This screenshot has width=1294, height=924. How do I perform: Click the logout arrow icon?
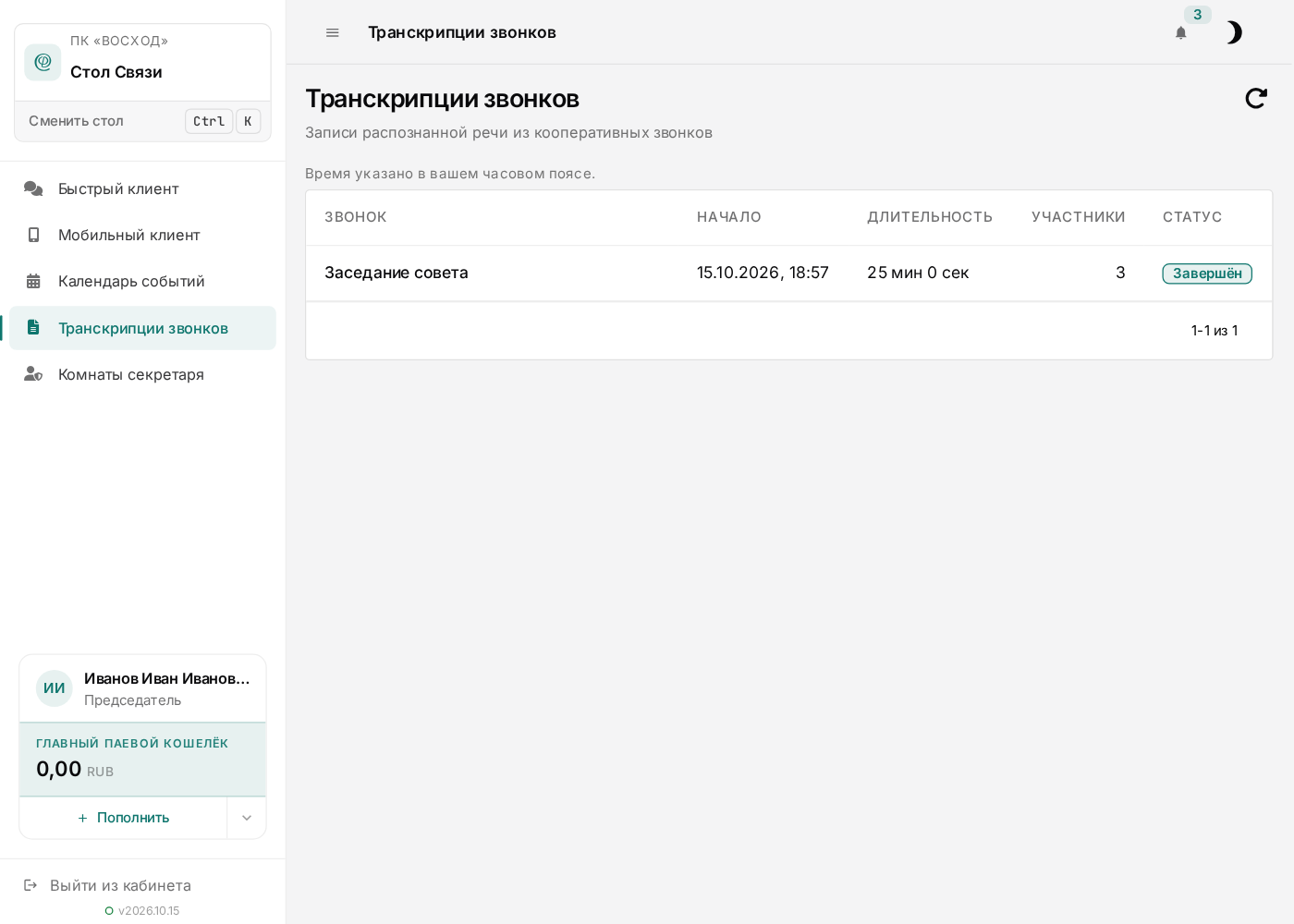pyautogui.click(x=31, y=885)
